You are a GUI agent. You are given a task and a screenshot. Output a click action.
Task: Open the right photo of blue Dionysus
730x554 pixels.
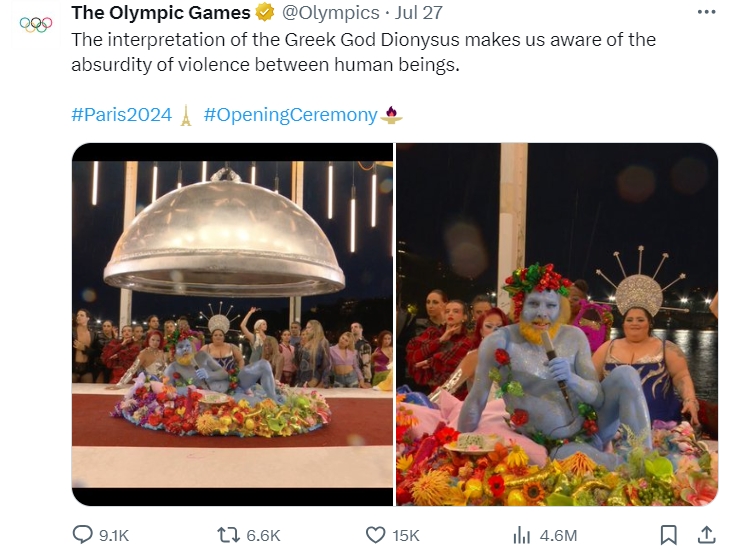pyautogui.click(x=557, y=324)
